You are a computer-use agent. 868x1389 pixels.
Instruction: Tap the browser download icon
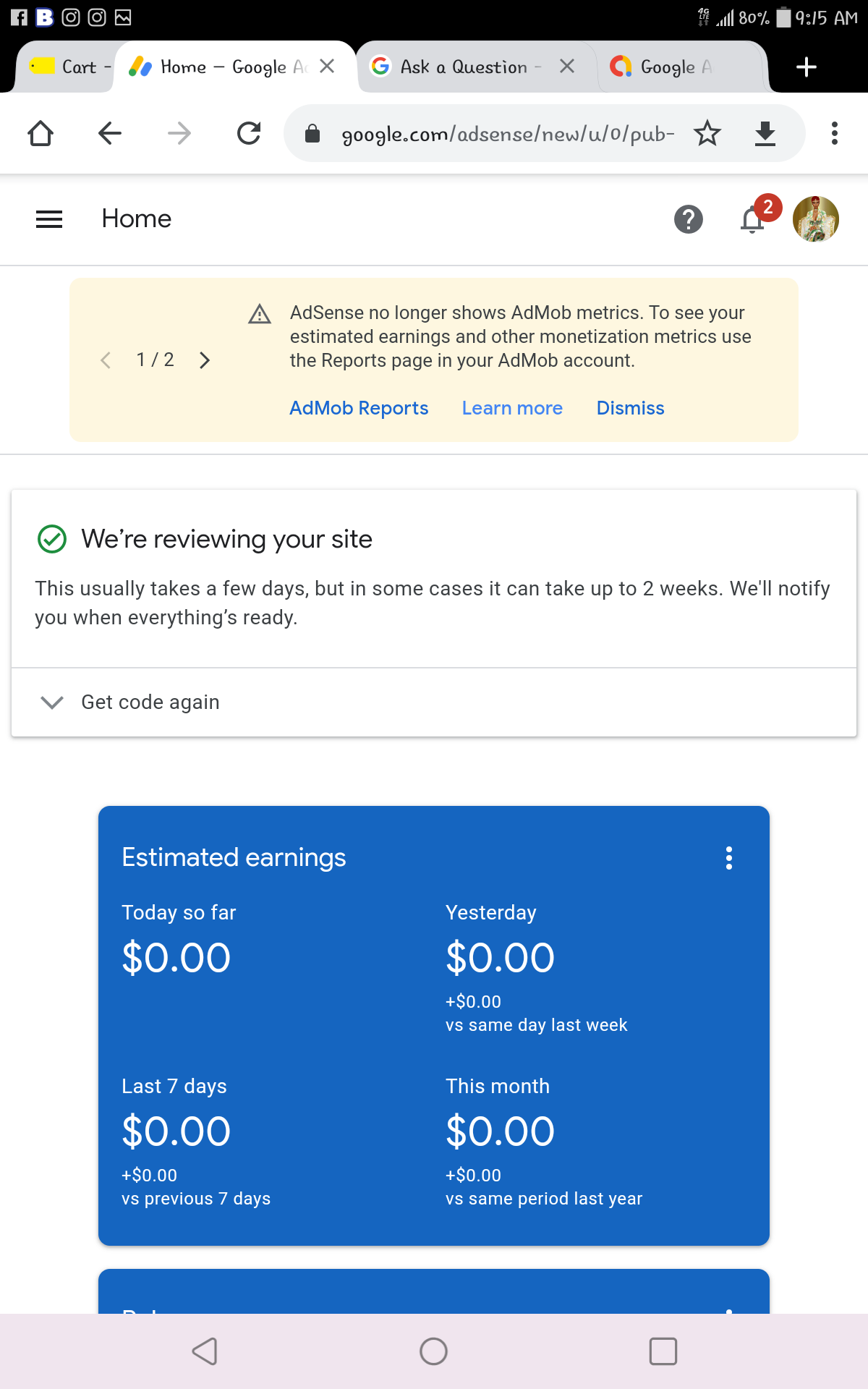pyautogui.click(x=765, y=133)
